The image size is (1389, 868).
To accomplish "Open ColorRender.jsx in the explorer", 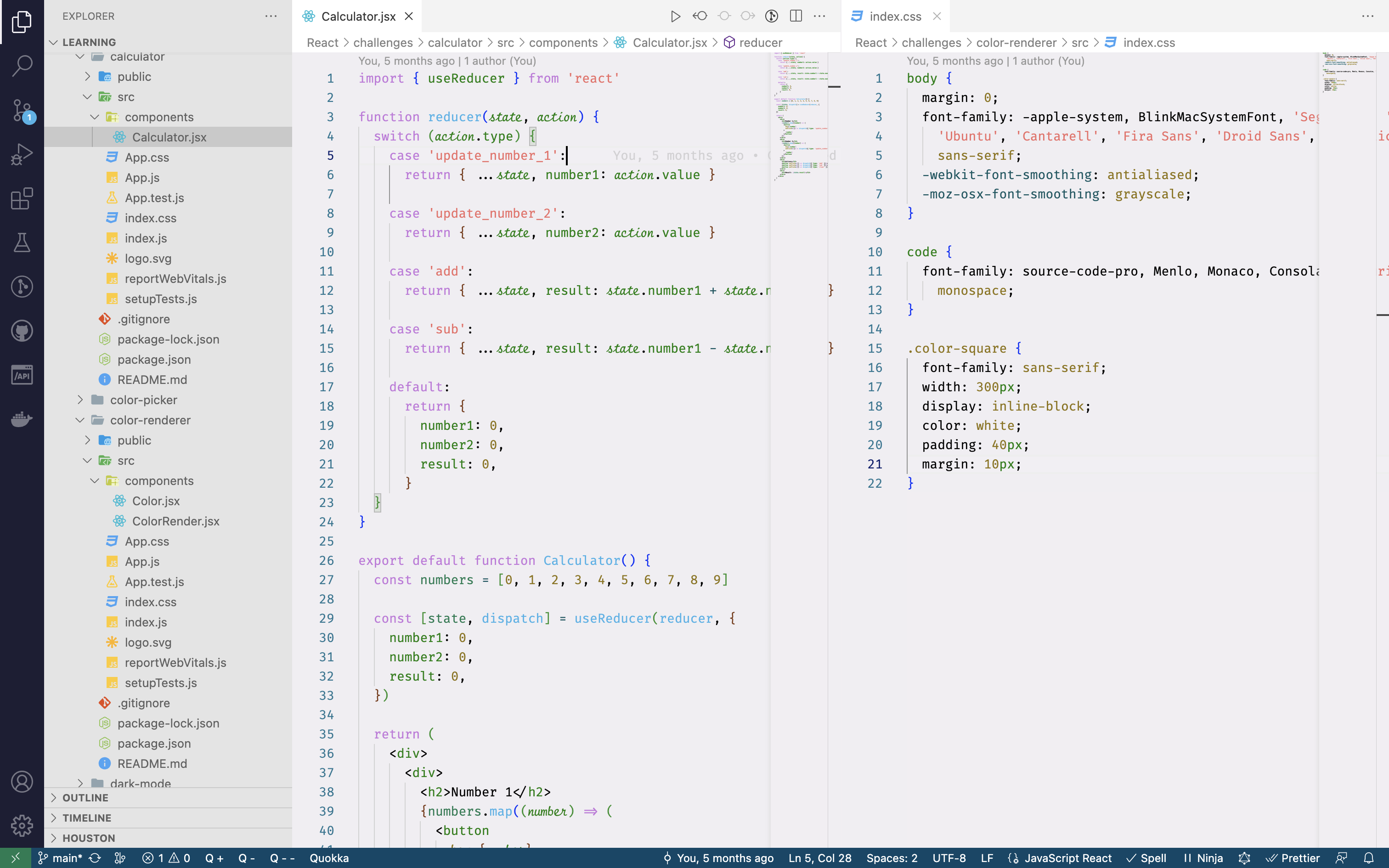I will point(175,521).
